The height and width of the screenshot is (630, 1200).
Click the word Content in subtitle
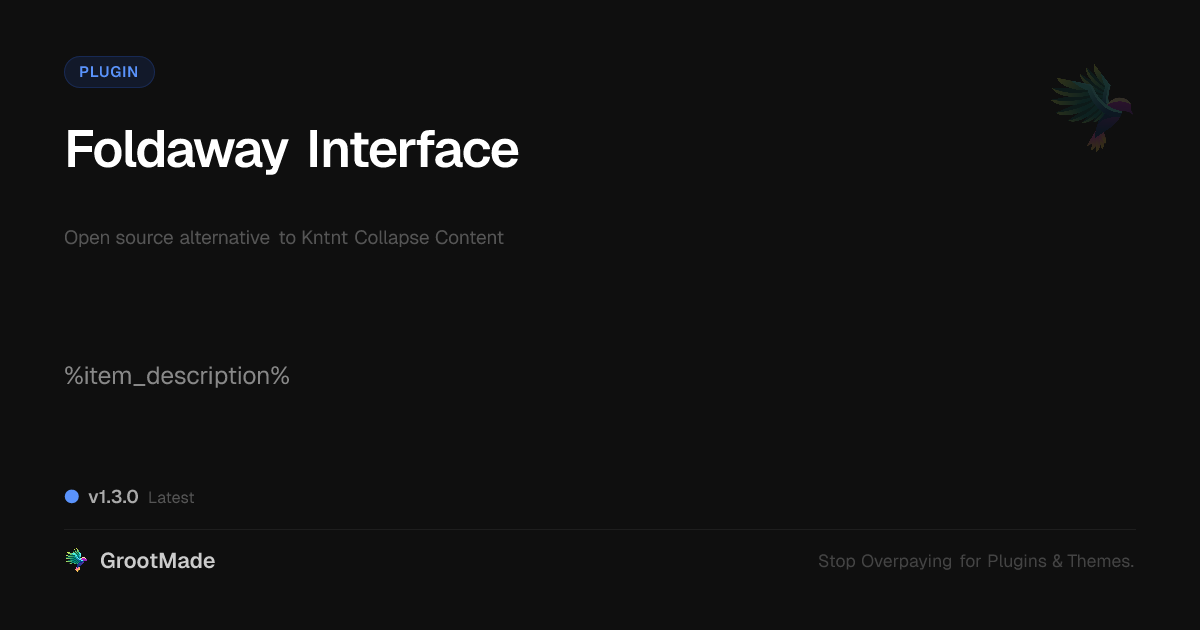tap(469, 238)
